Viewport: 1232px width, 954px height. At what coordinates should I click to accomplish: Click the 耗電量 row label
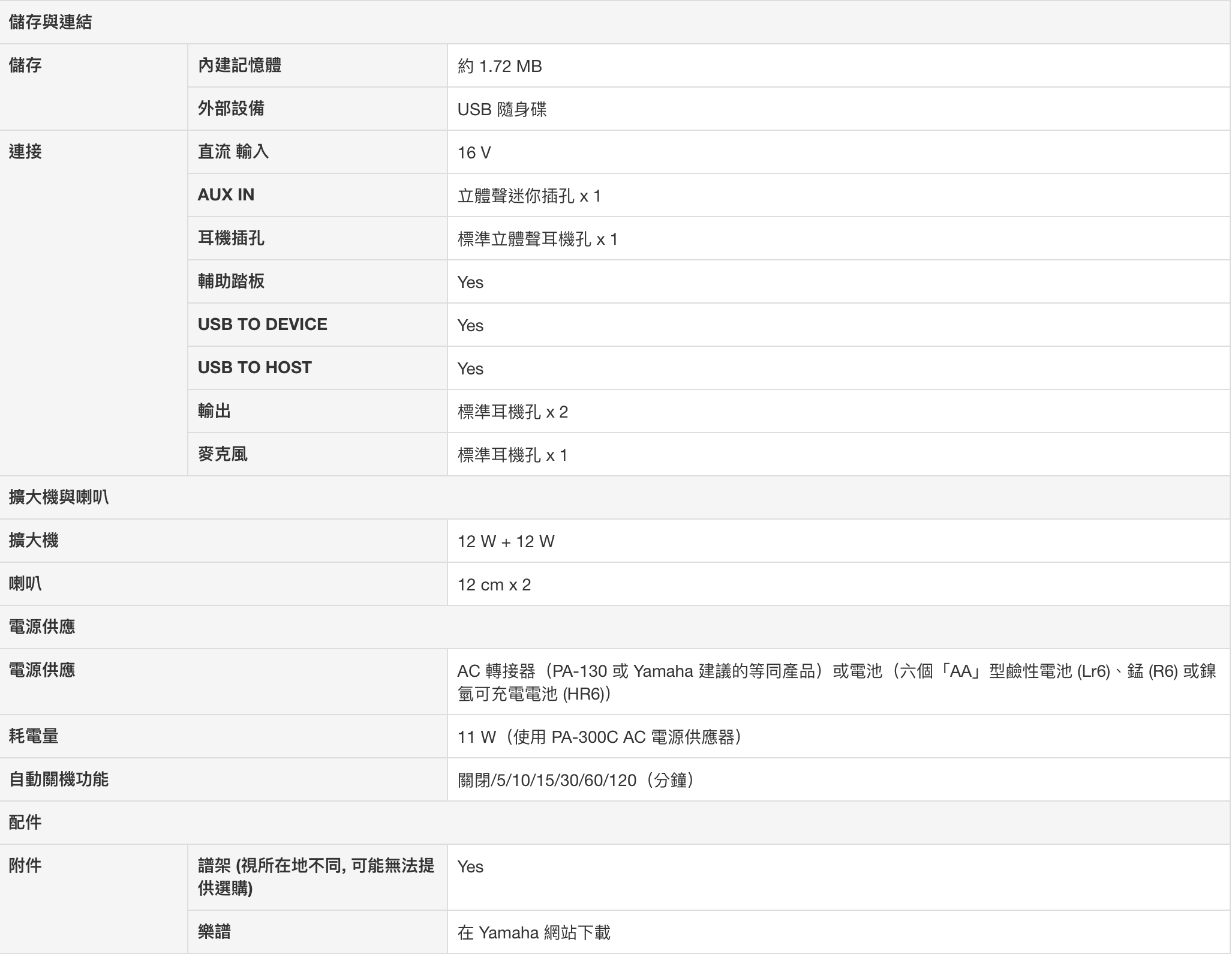[x=34, y=736]
